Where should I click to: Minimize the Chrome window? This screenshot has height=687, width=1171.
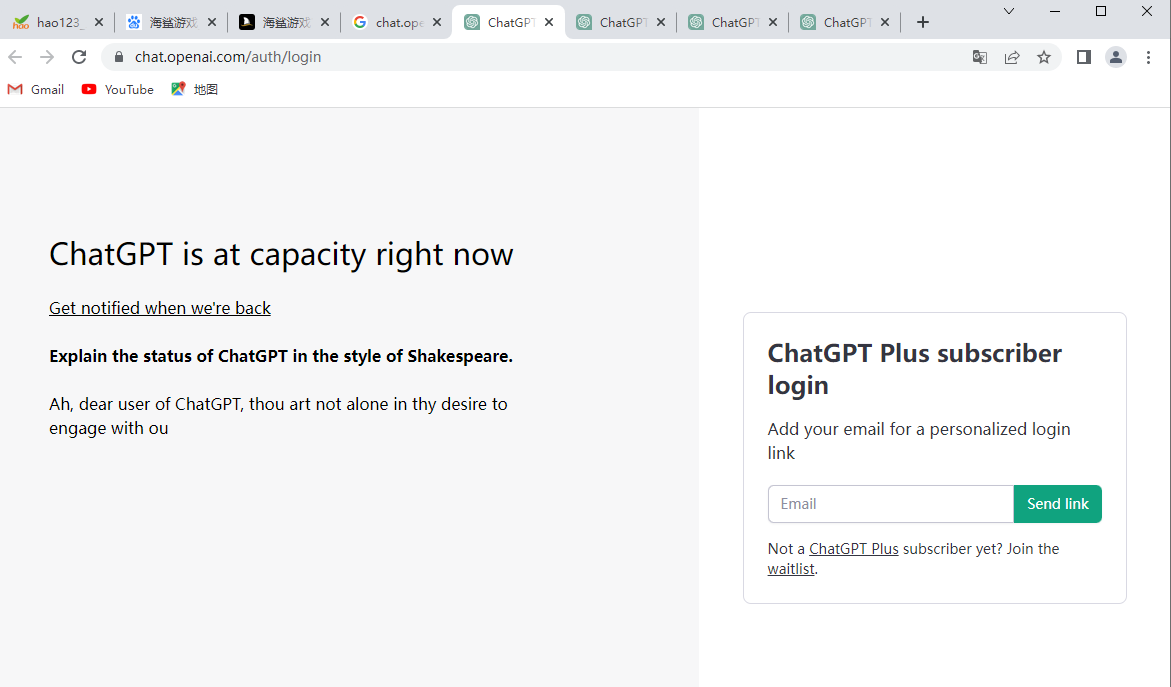tap(1055, 11)
